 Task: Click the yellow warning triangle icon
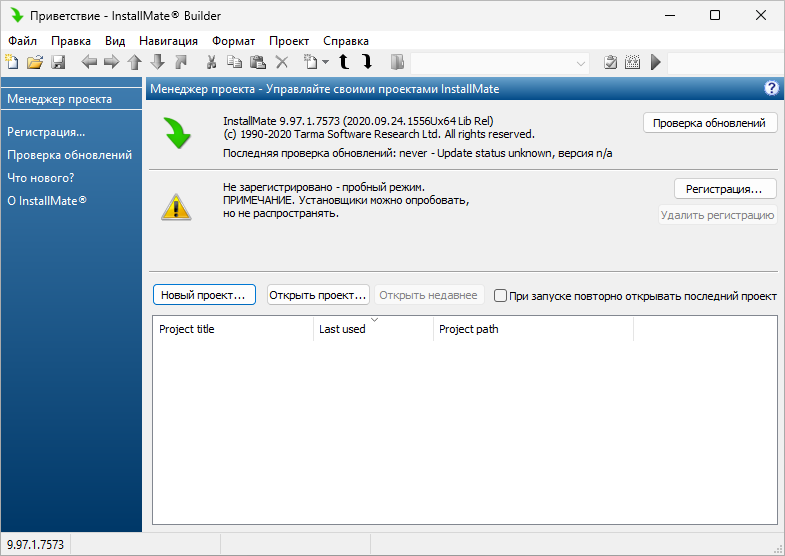click(176, 207)
